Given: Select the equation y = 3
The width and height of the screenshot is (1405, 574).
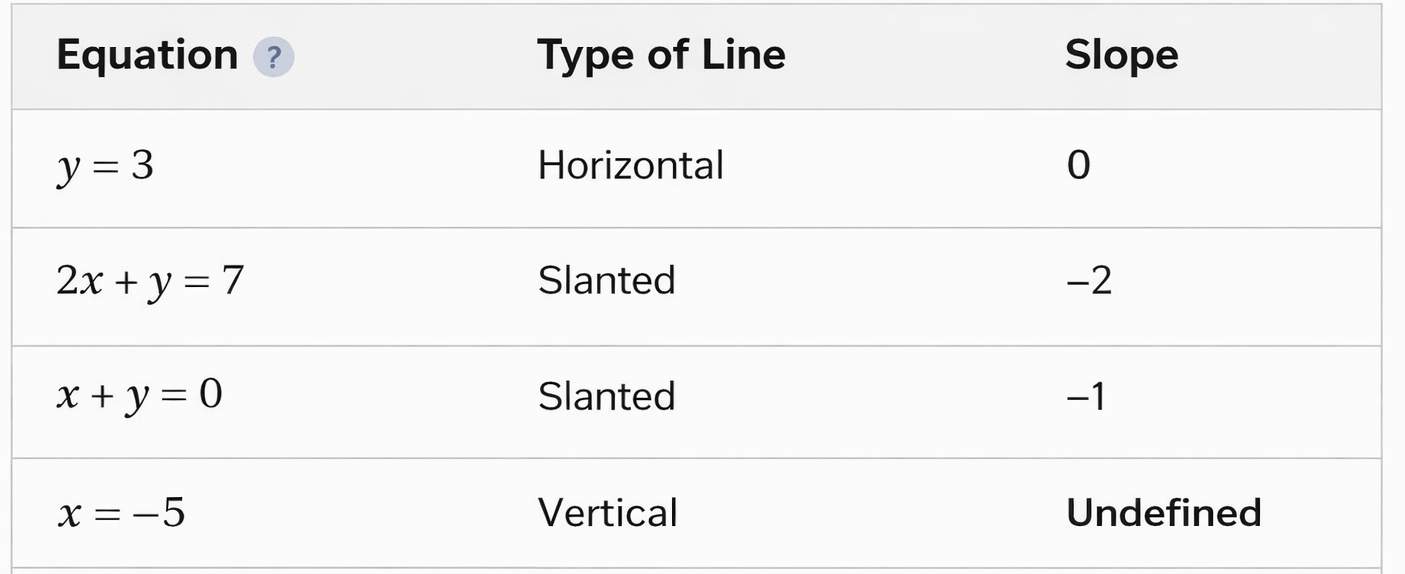Looking at the screenshot, I should (x=105, y=166).
